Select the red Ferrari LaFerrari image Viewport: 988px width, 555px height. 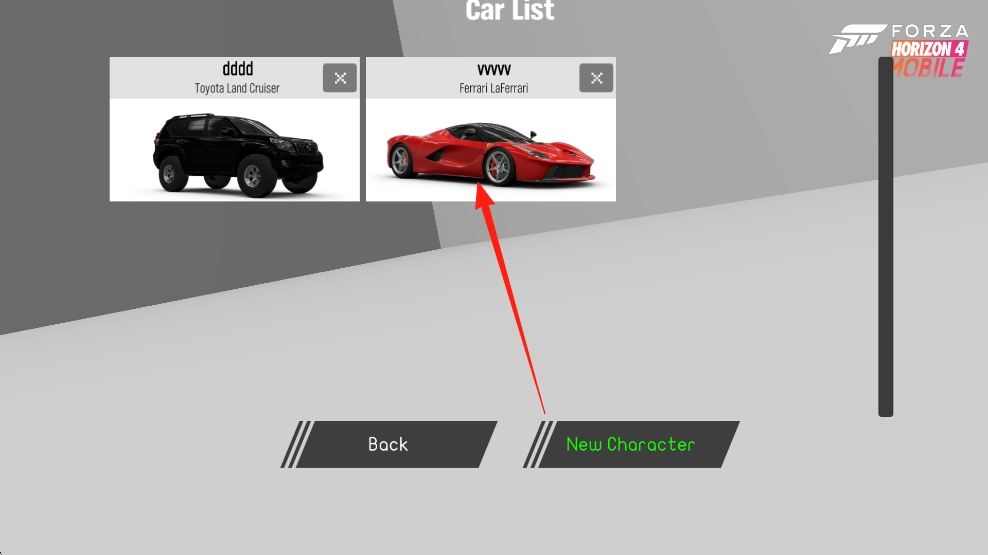pos(490,154)
